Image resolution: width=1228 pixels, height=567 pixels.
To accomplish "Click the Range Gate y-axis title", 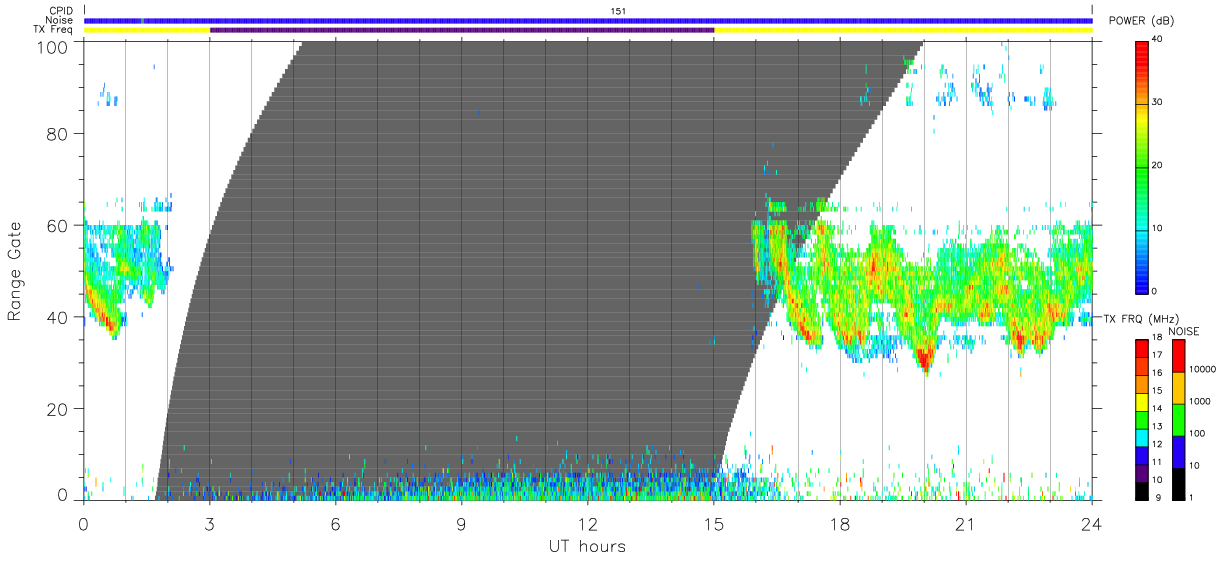I will 15,272.
